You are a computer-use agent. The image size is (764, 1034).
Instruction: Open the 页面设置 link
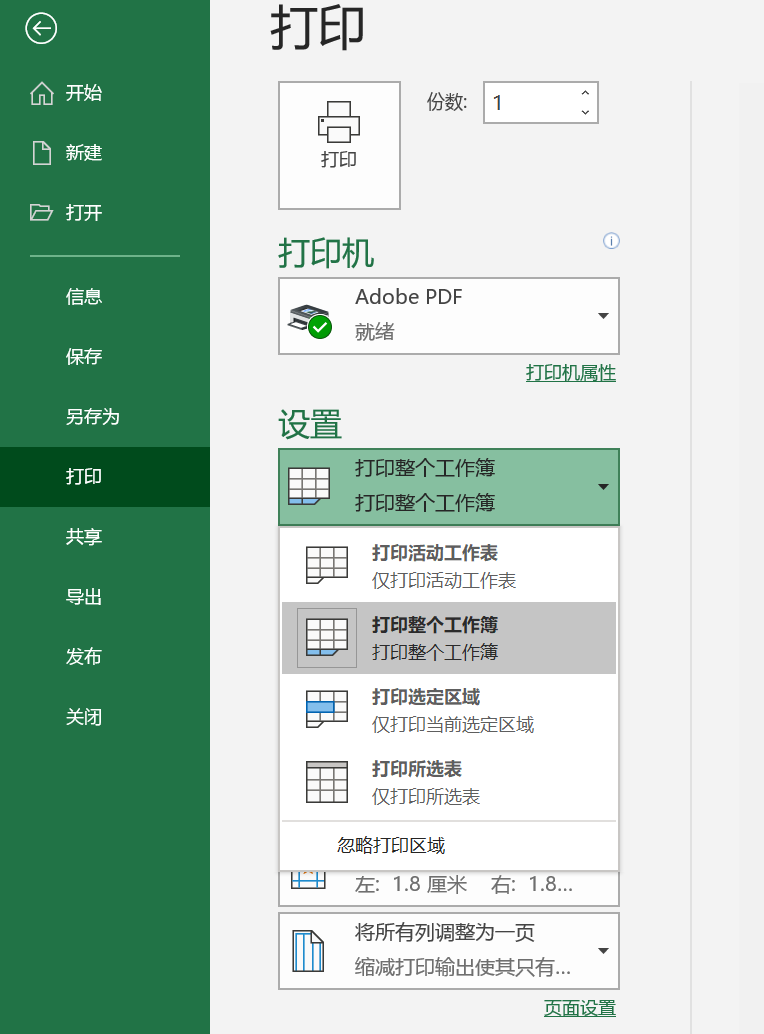pyautogui.click(x=580, y=1008)
